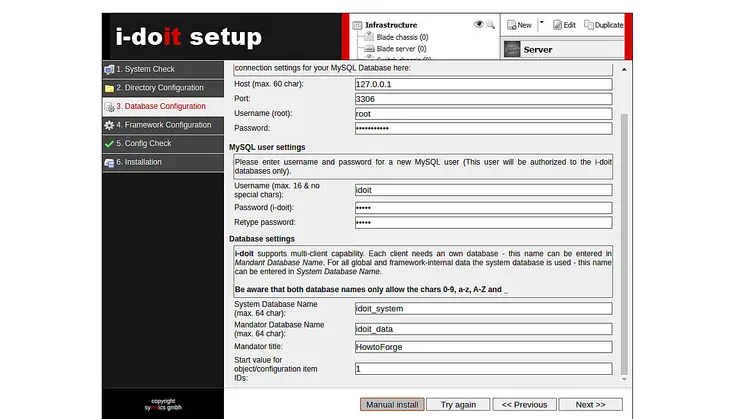Click the Port field containing 3306
This screenshot has width=750, height=419.
pyautogui.click(x=483, y=99)
